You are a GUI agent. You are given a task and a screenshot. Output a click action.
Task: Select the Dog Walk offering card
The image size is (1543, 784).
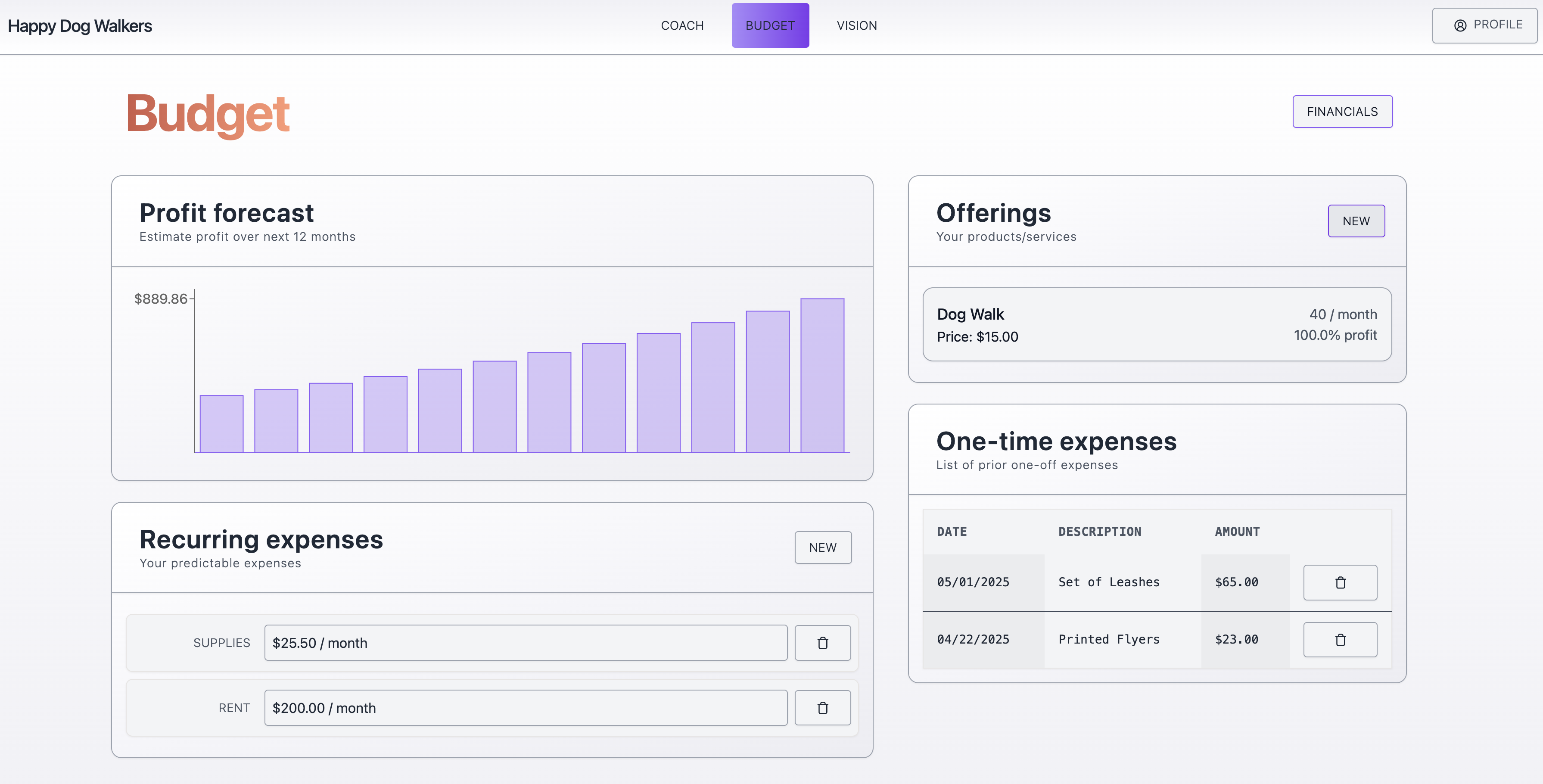tap(1157, 325)
